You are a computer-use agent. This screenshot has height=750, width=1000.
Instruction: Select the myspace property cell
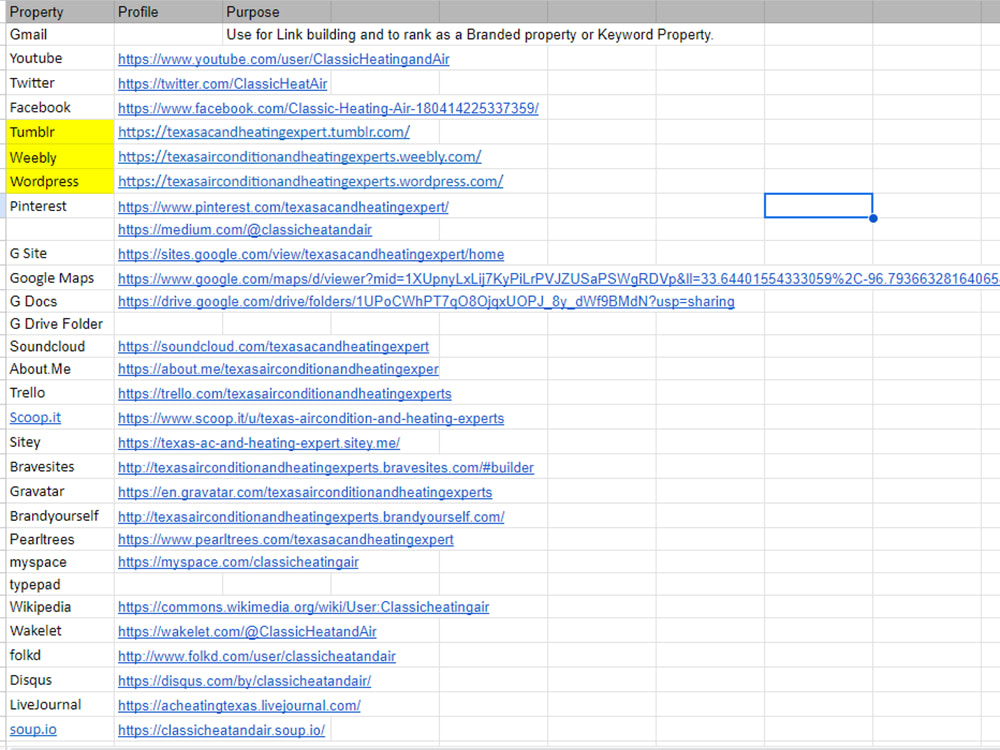point(60,562)
